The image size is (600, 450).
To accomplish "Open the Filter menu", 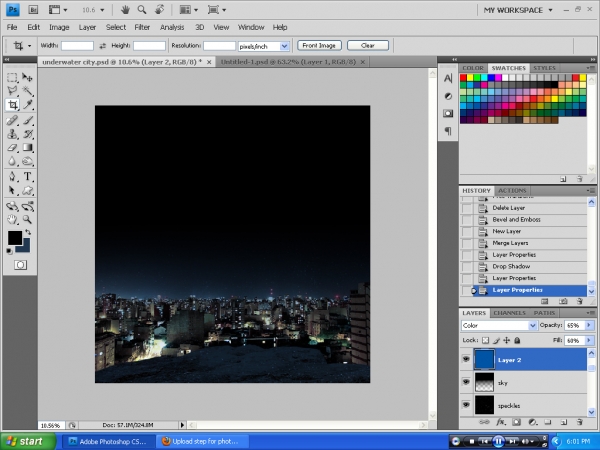I will pyautogui.click(x=142, y=27).
